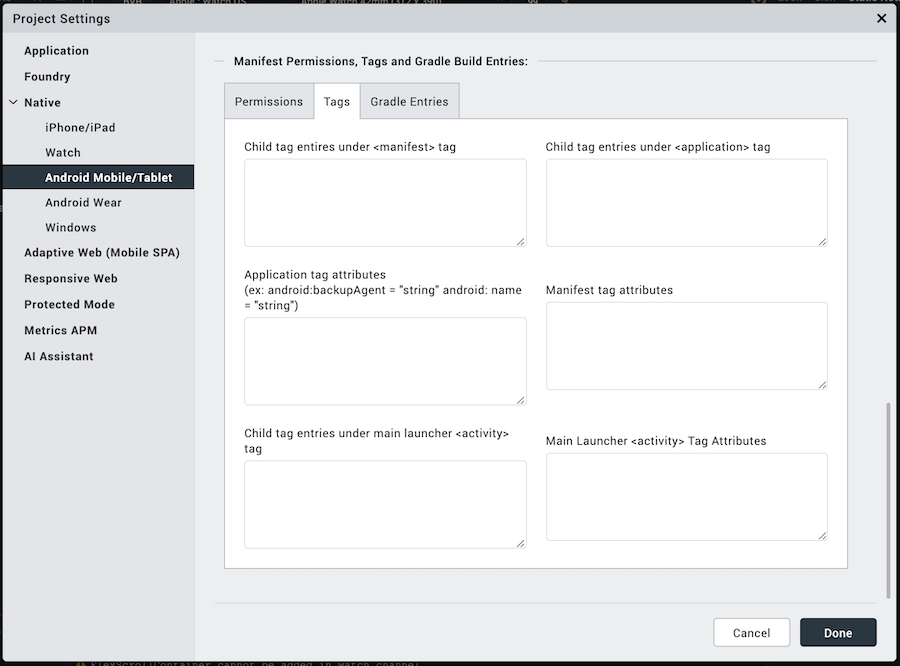Switch to the Permissions tab
Image resolution: width=900 pixels, height=666 pixels.
tap(268, 101)
